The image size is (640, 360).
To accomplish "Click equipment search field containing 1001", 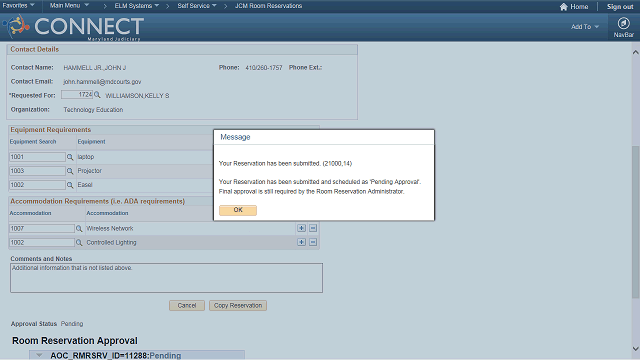I will coord(37,157).
